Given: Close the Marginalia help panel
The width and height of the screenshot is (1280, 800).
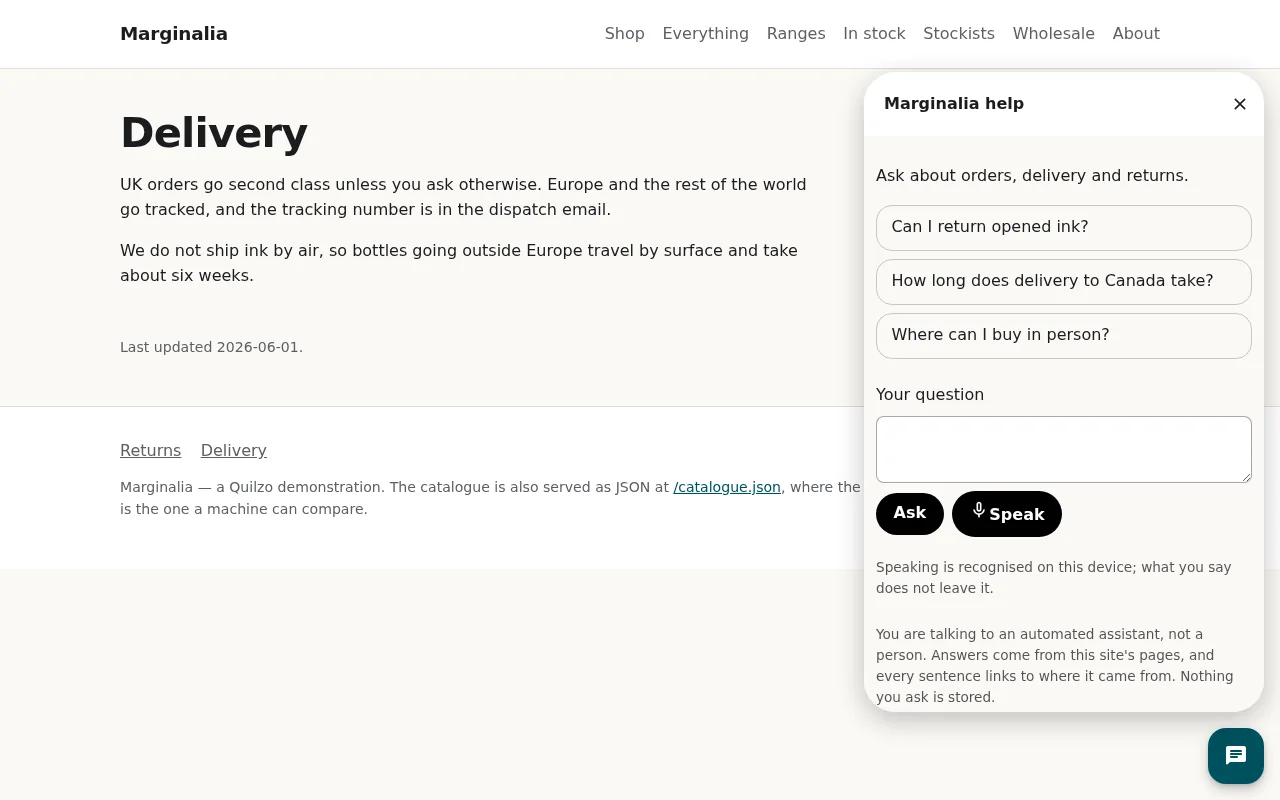Looking at the screenshot, I should [1240, 104].
